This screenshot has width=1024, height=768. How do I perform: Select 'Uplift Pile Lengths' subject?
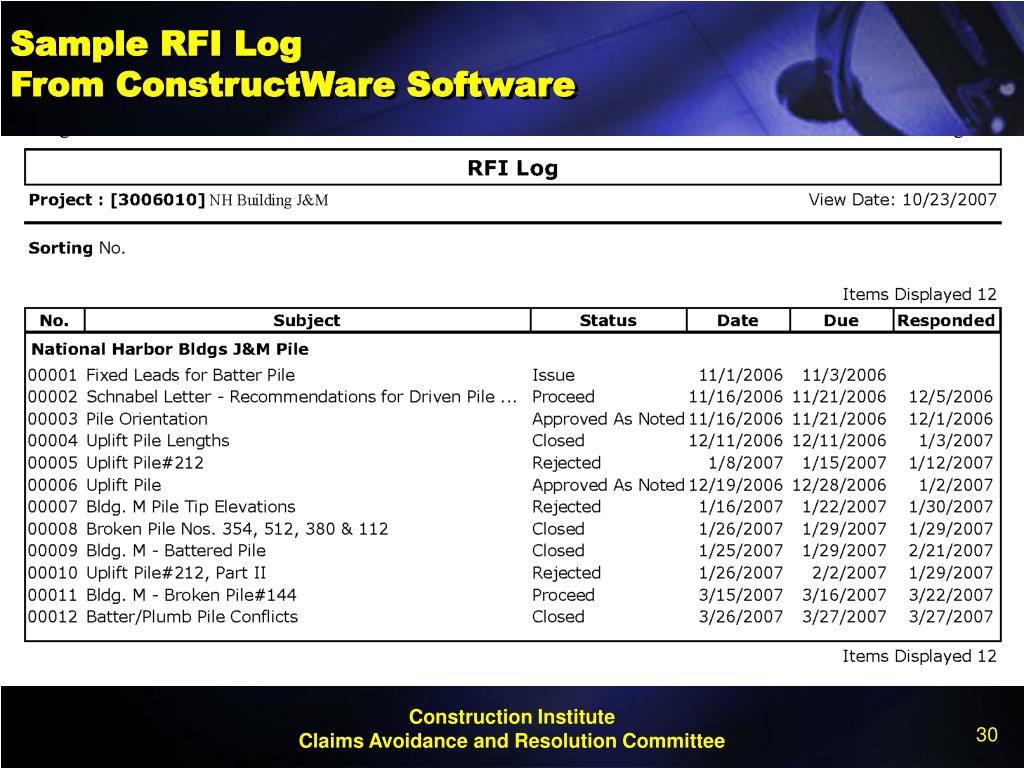[158, 441]
